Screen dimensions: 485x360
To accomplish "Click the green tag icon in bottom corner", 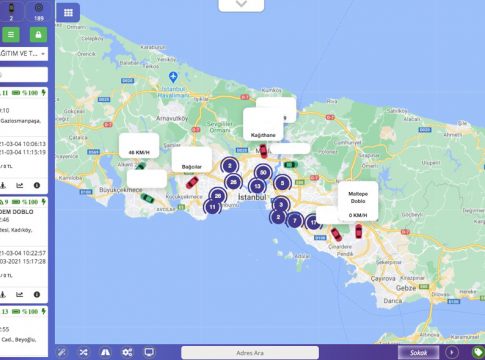I will tap(478, 352).
